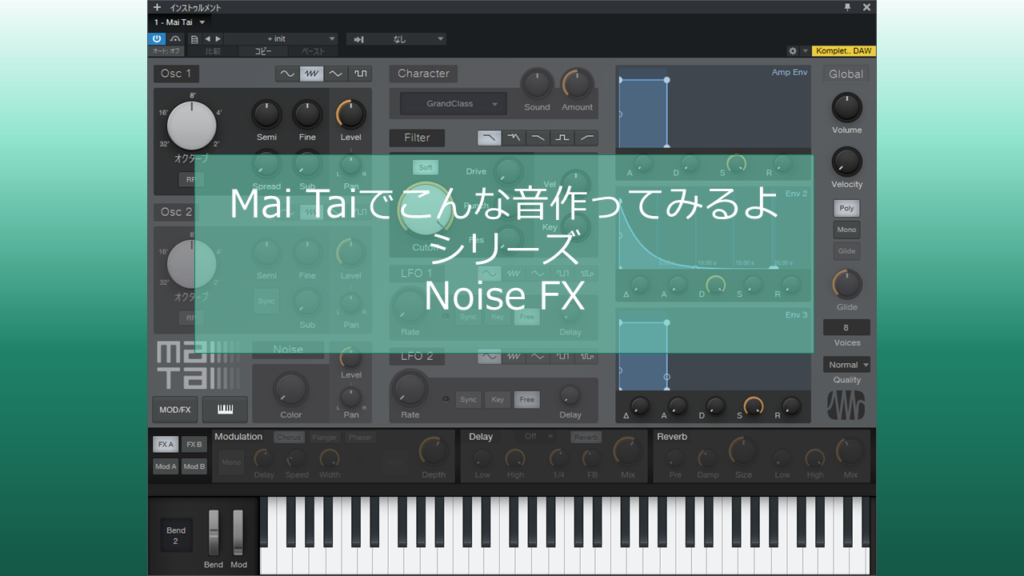The image size is (1024, 576).
Task: Select the low-pass filter type
Action: 488,137
